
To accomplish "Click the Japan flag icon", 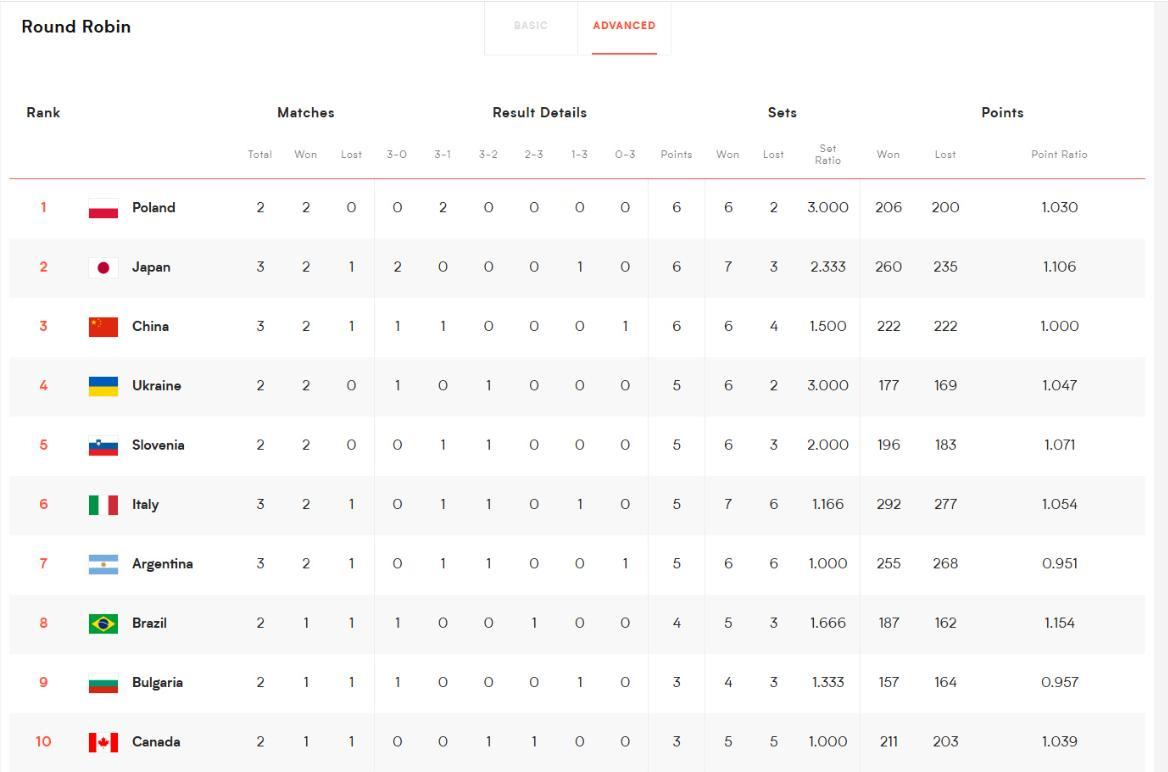I will point(104,267).
